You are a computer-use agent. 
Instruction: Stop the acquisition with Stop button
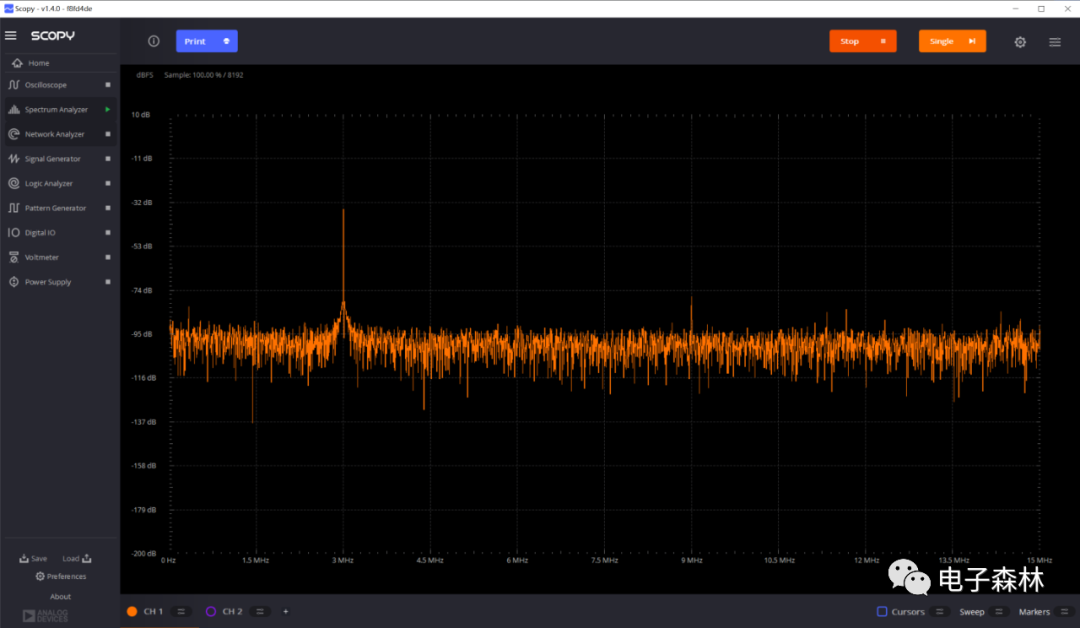tap(863, 41)
